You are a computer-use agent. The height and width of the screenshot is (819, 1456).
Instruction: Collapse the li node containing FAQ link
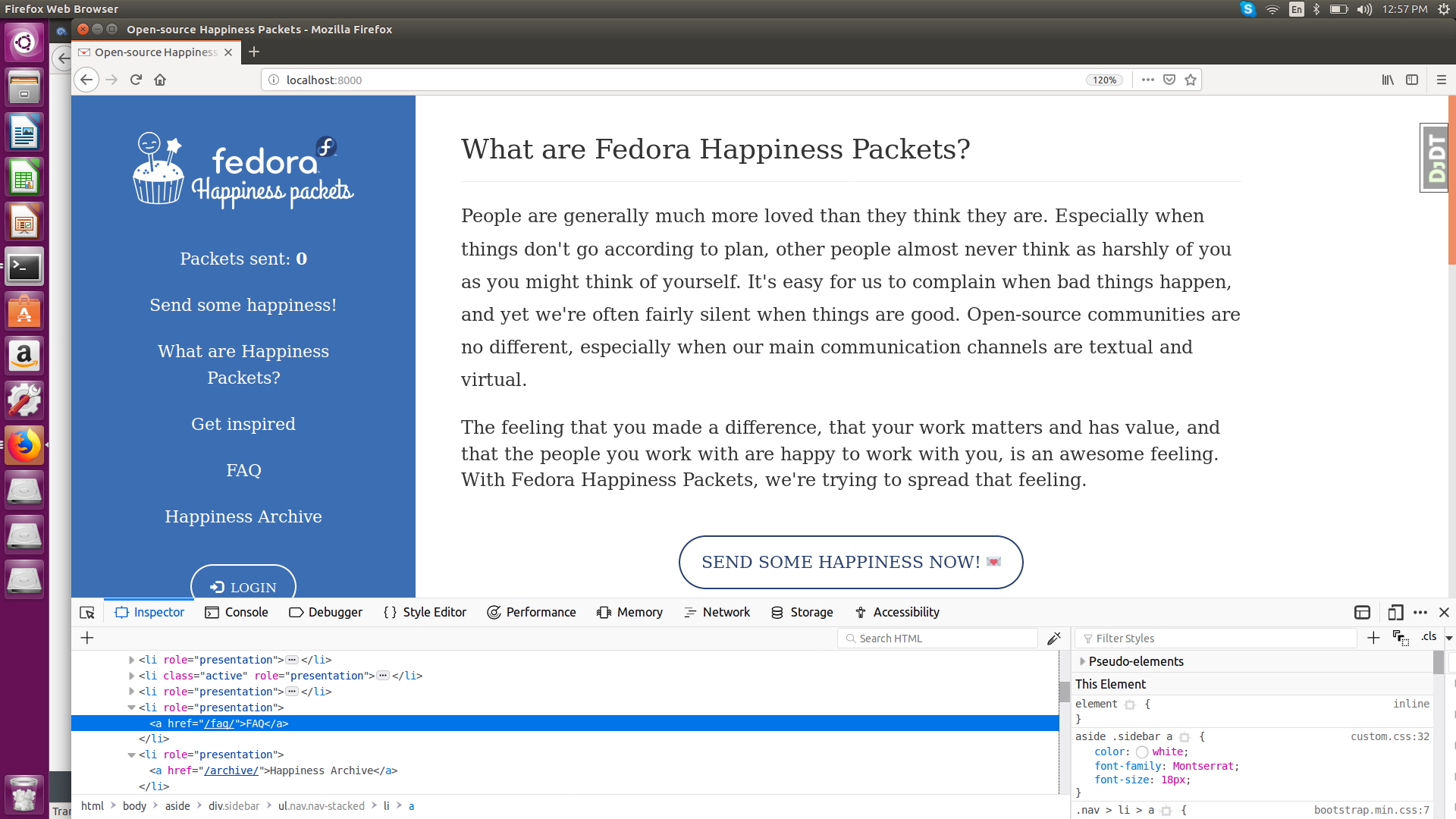(131, 708)
